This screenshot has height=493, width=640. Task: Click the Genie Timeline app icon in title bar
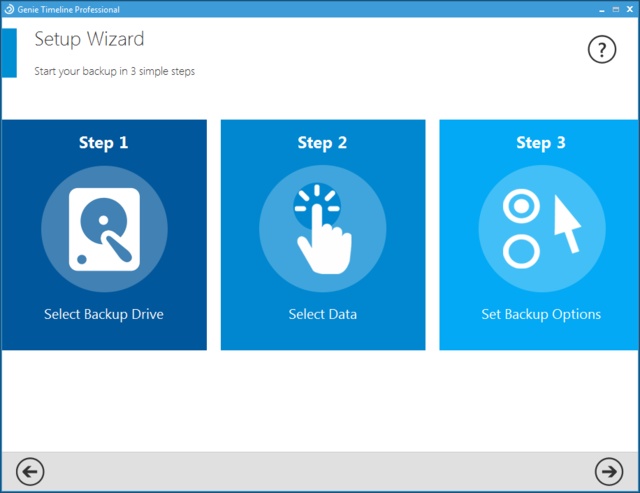(x=8, y=9)
